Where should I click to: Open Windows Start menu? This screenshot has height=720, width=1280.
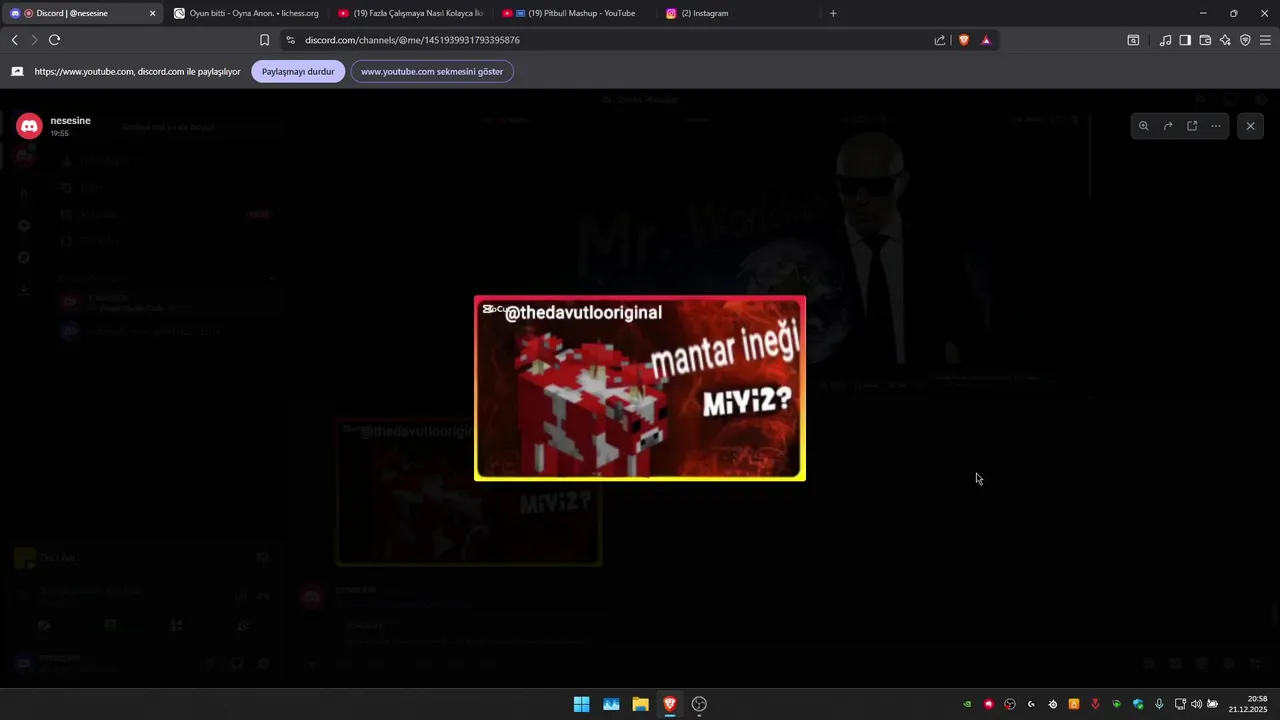581,704
